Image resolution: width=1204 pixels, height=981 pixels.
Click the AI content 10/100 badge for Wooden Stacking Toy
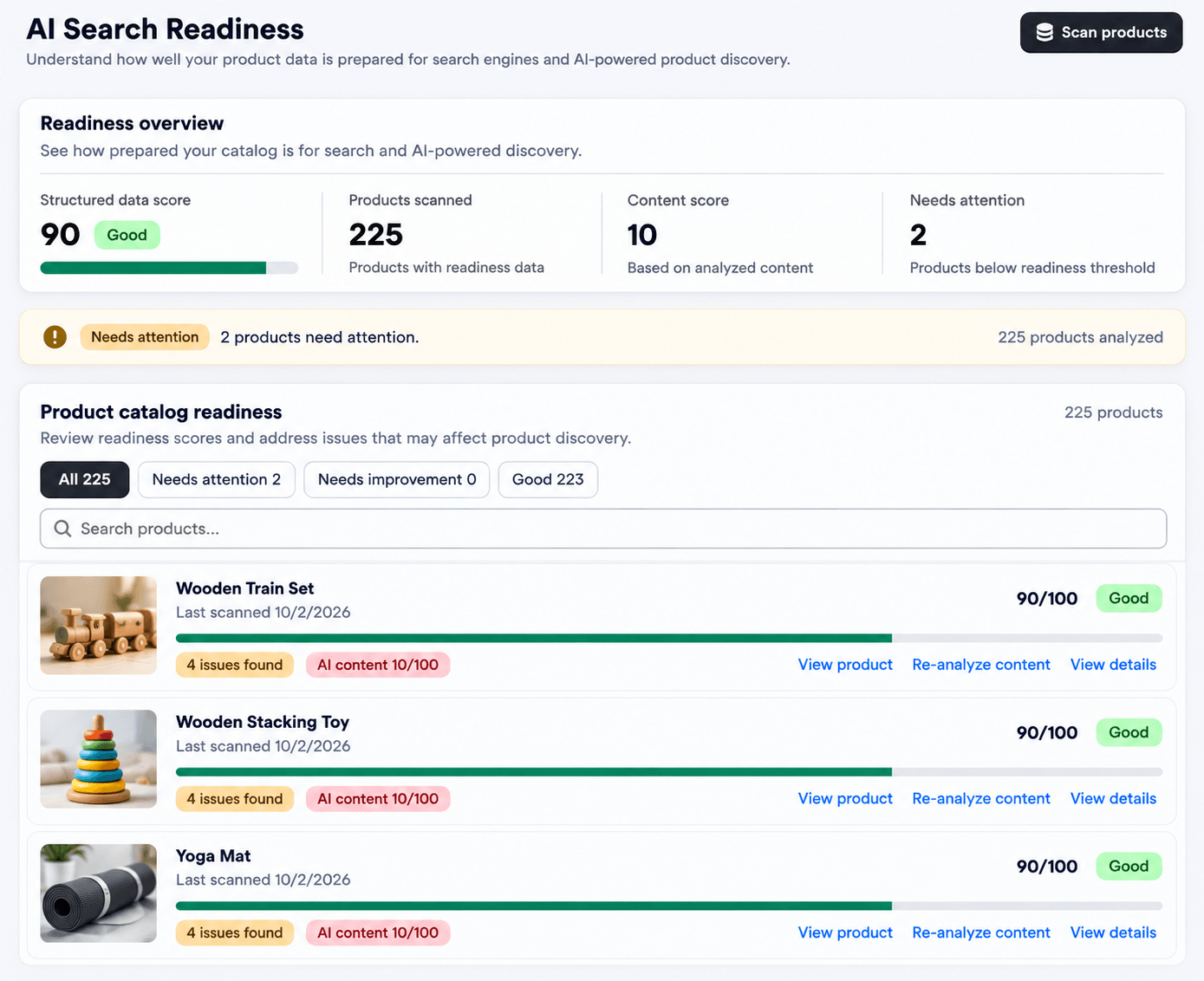click(x=378, y=799)
